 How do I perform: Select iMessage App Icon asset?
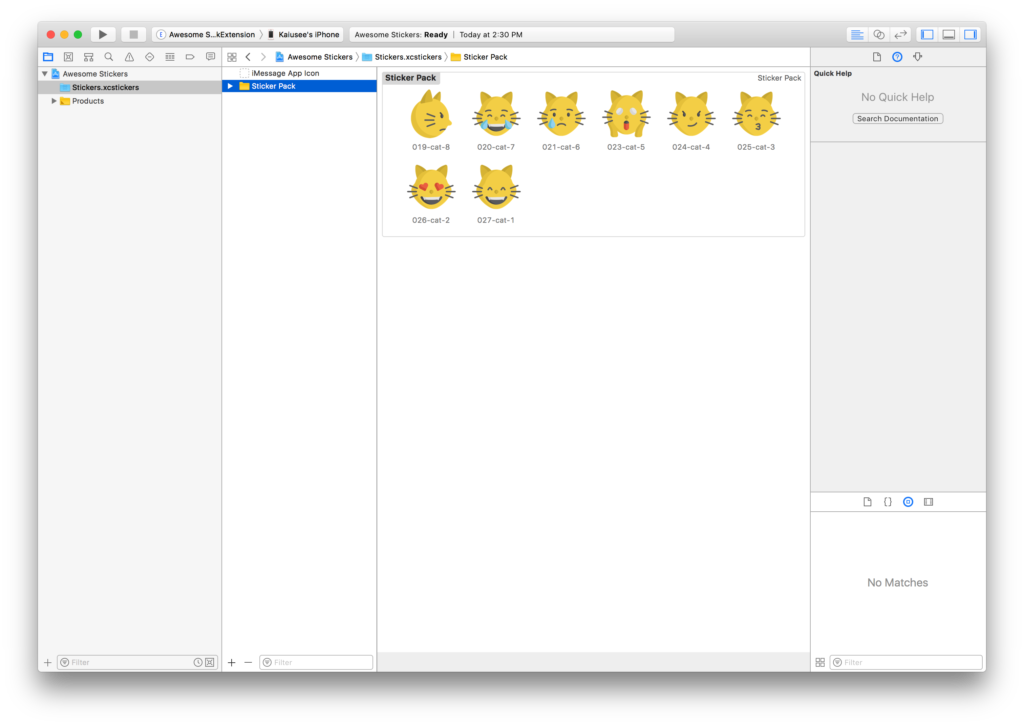click(x=299, y=73)
